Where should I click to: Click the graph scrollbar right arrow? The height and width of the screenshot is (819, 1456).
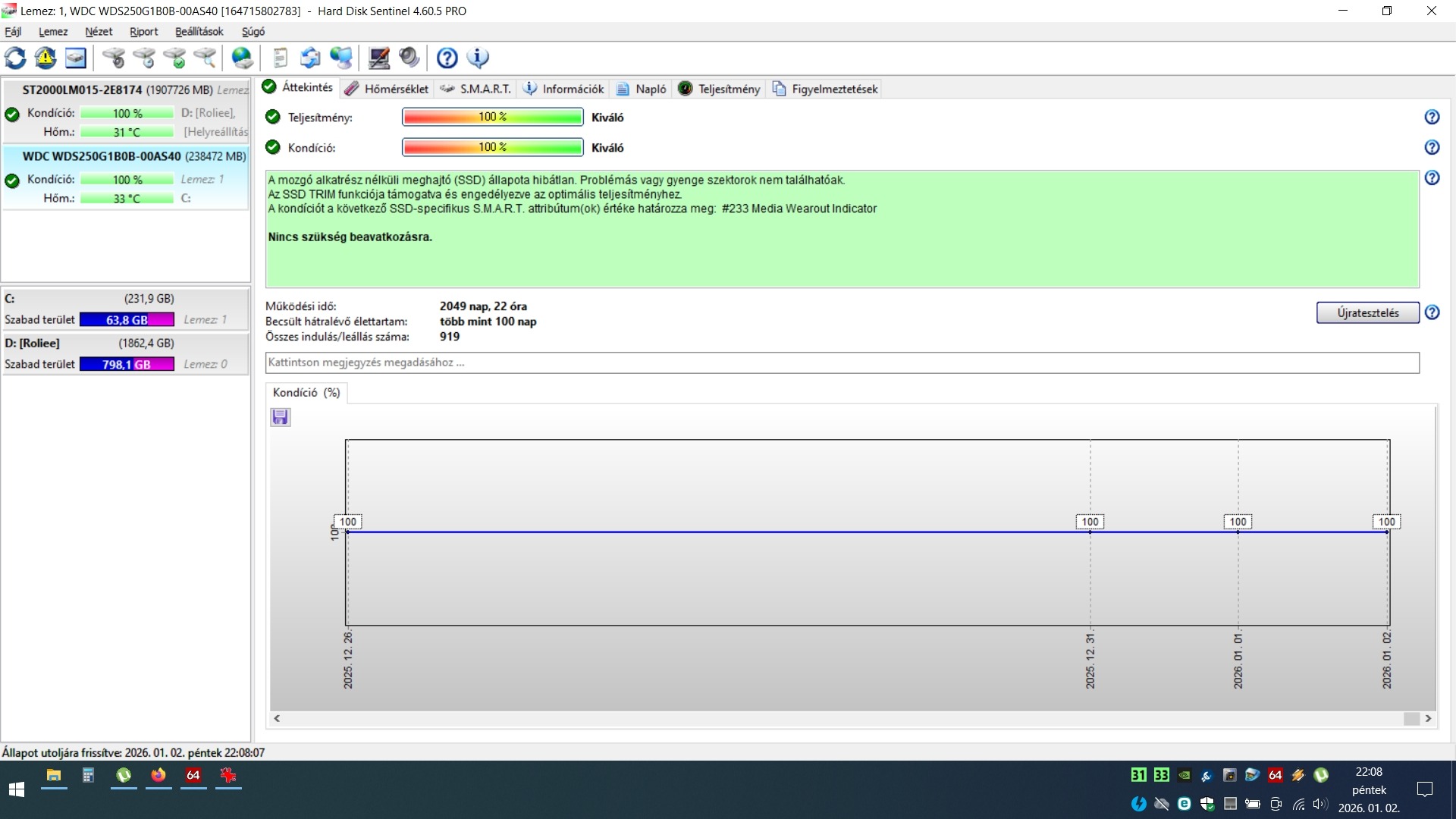pyautogui.click(x=1428, y=718)
